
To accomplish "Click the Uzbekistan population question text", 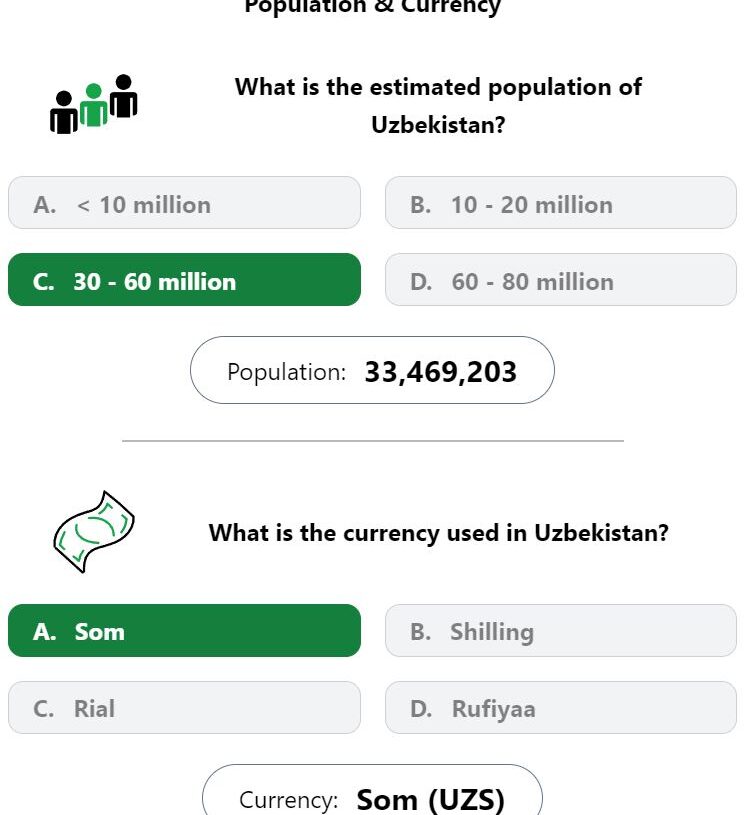I will coord(438,106).
